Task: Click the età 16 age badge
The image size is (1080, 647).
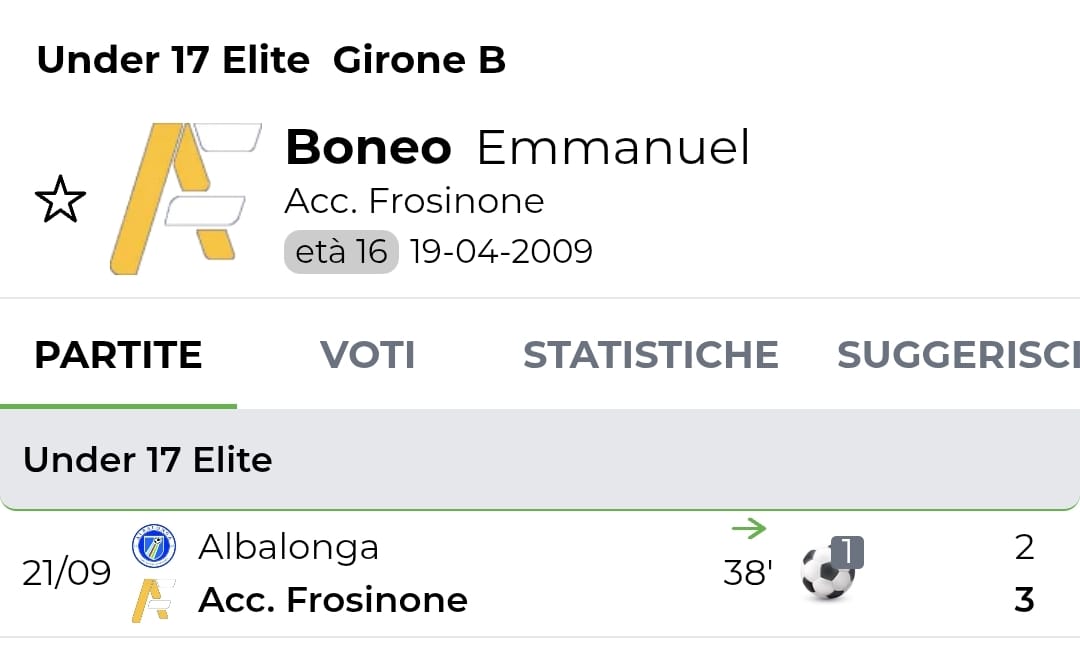Action: click(x=341, y=251)
